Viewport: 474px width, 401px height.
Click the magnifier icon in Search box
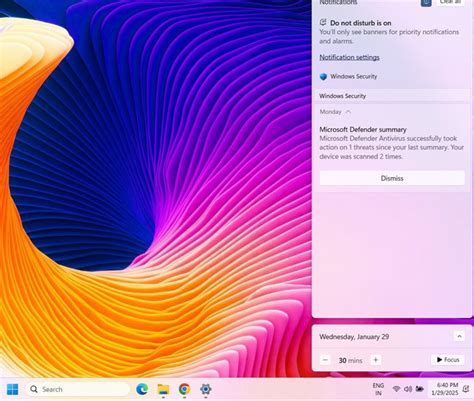[34, 389]
